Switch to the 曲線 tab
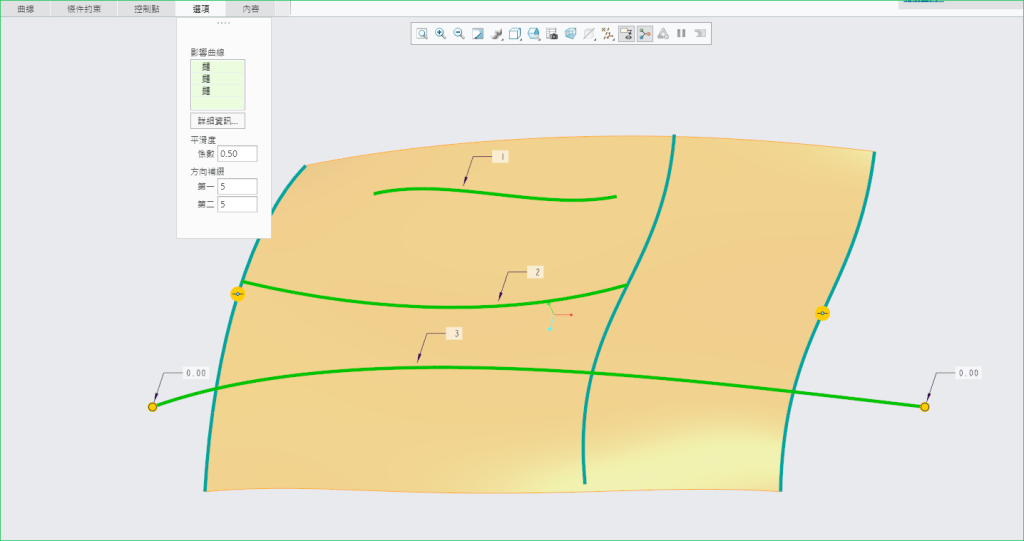The width and height of the screenshot is (1024, 541). 25,8
